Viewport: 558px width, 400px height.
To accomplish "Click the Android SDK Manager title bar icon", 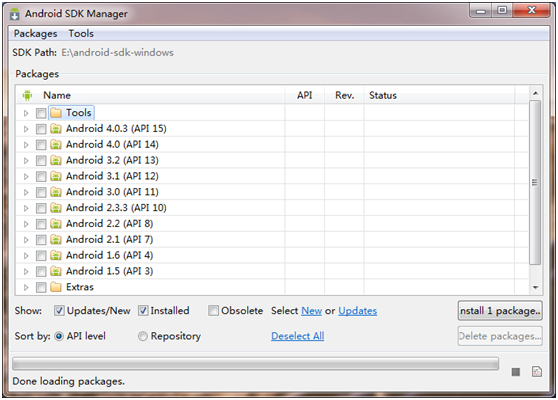I will [x=15, y=14].
